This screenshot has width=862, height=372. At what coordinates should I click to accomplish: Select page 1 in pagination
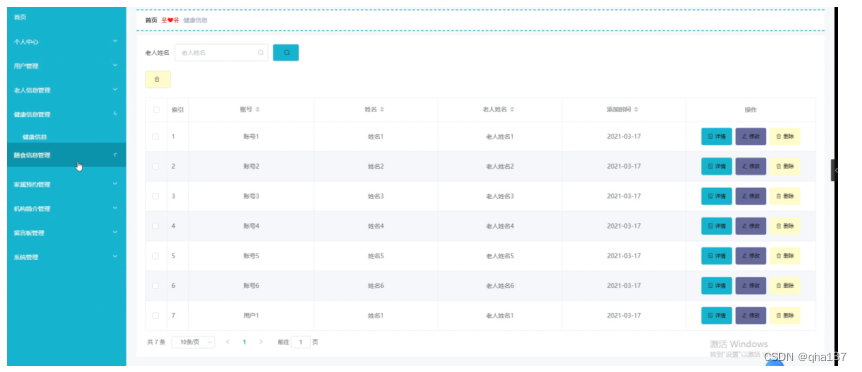point(244,342)
